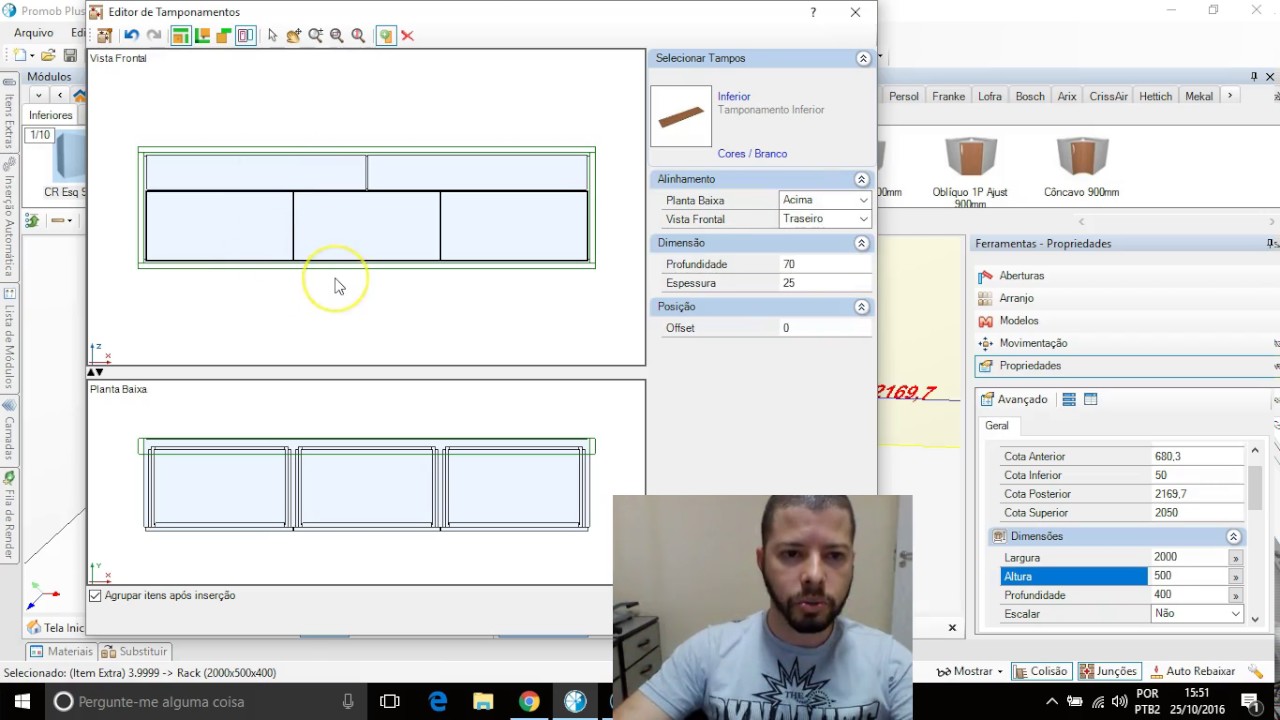Click the Espessura field with value 25
This screenshot has width=1280, height=720.
[825, 283]
